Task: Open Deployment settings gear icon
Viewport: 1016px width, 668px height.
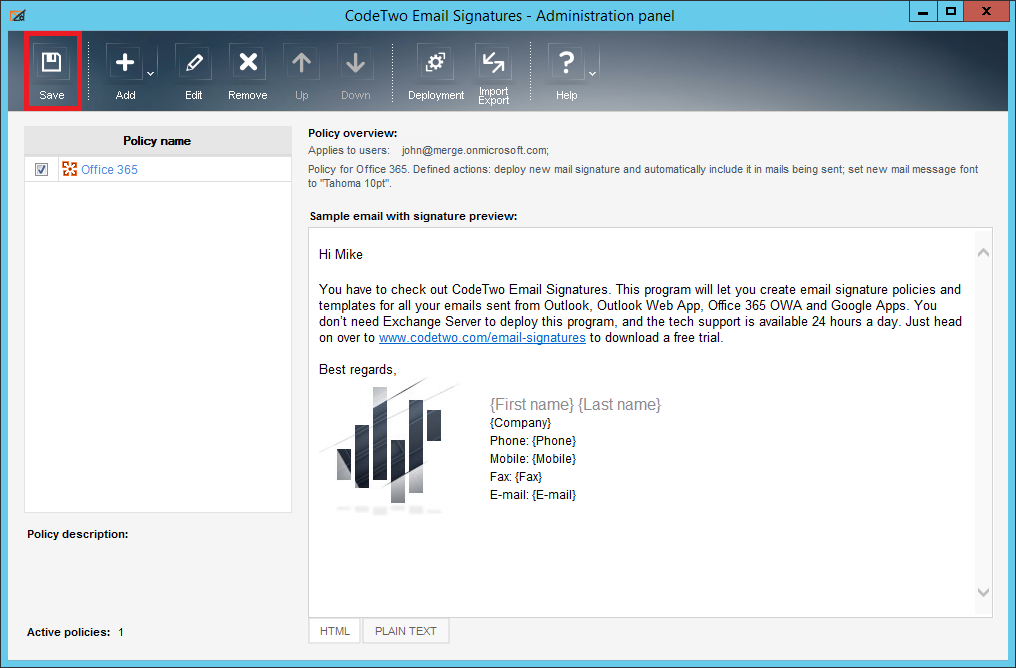Action: [435, 63]
